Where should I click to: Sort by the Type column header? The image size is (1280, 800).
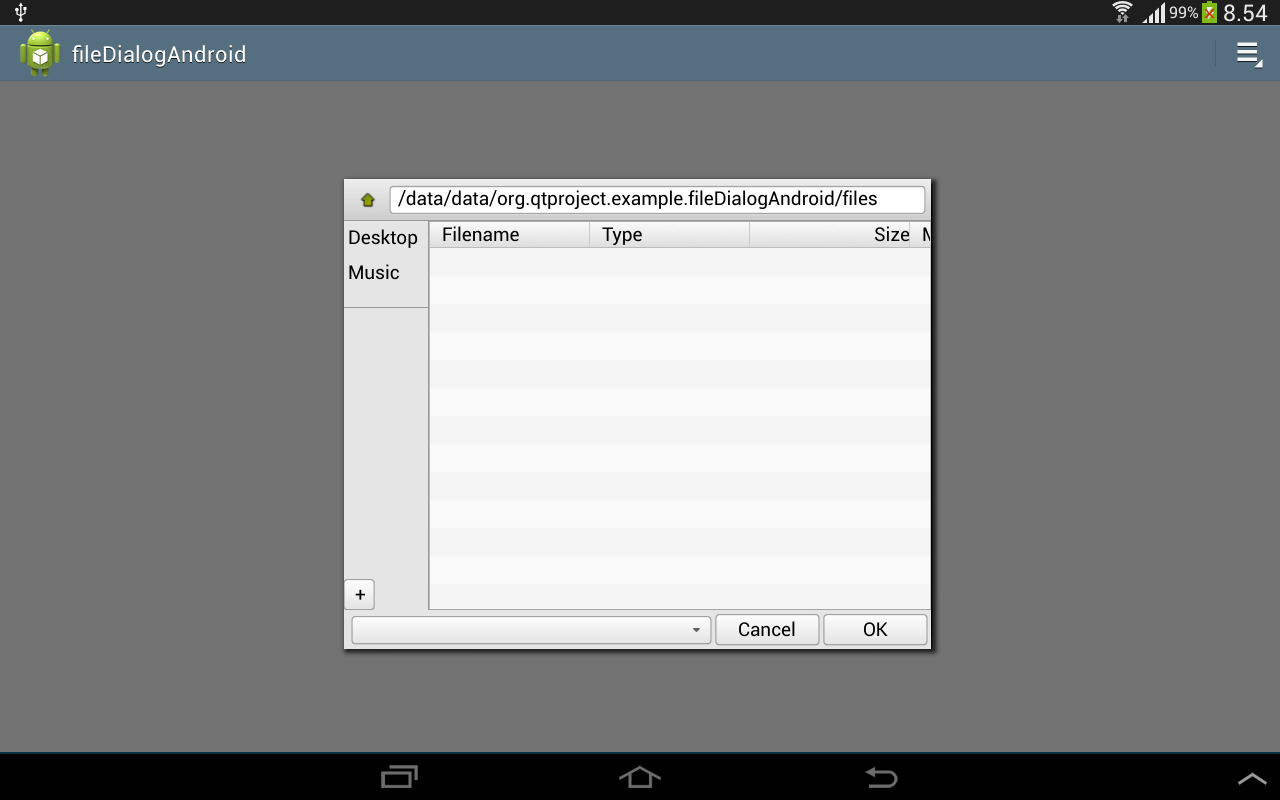pos(669,235)
